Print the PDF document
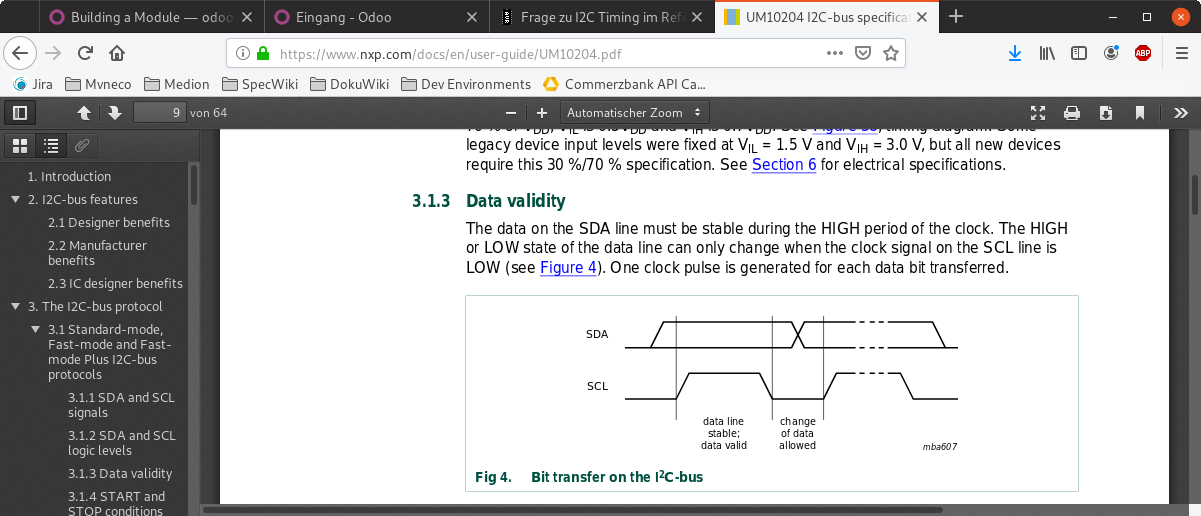1201x516 pixels. (1072, 113)
